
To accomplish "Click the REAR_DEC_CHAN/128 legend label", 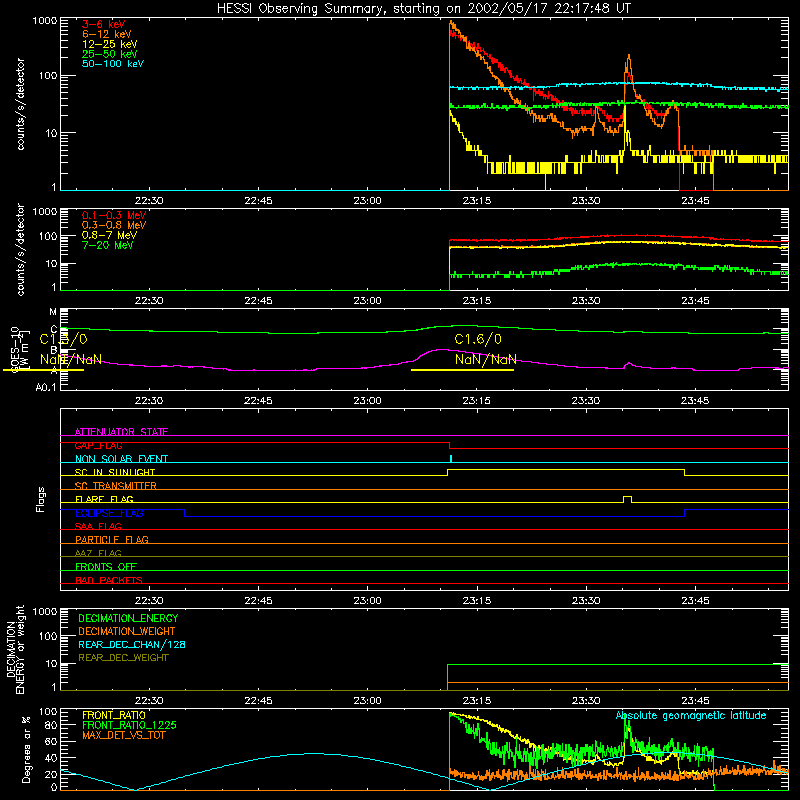I will point(132,644).
